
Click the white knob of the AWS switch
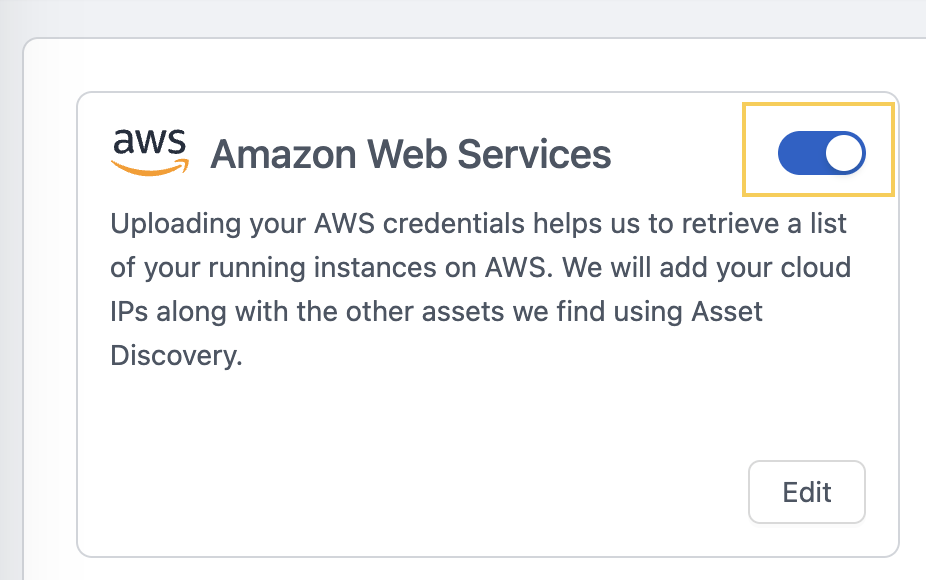click(844, 153)
